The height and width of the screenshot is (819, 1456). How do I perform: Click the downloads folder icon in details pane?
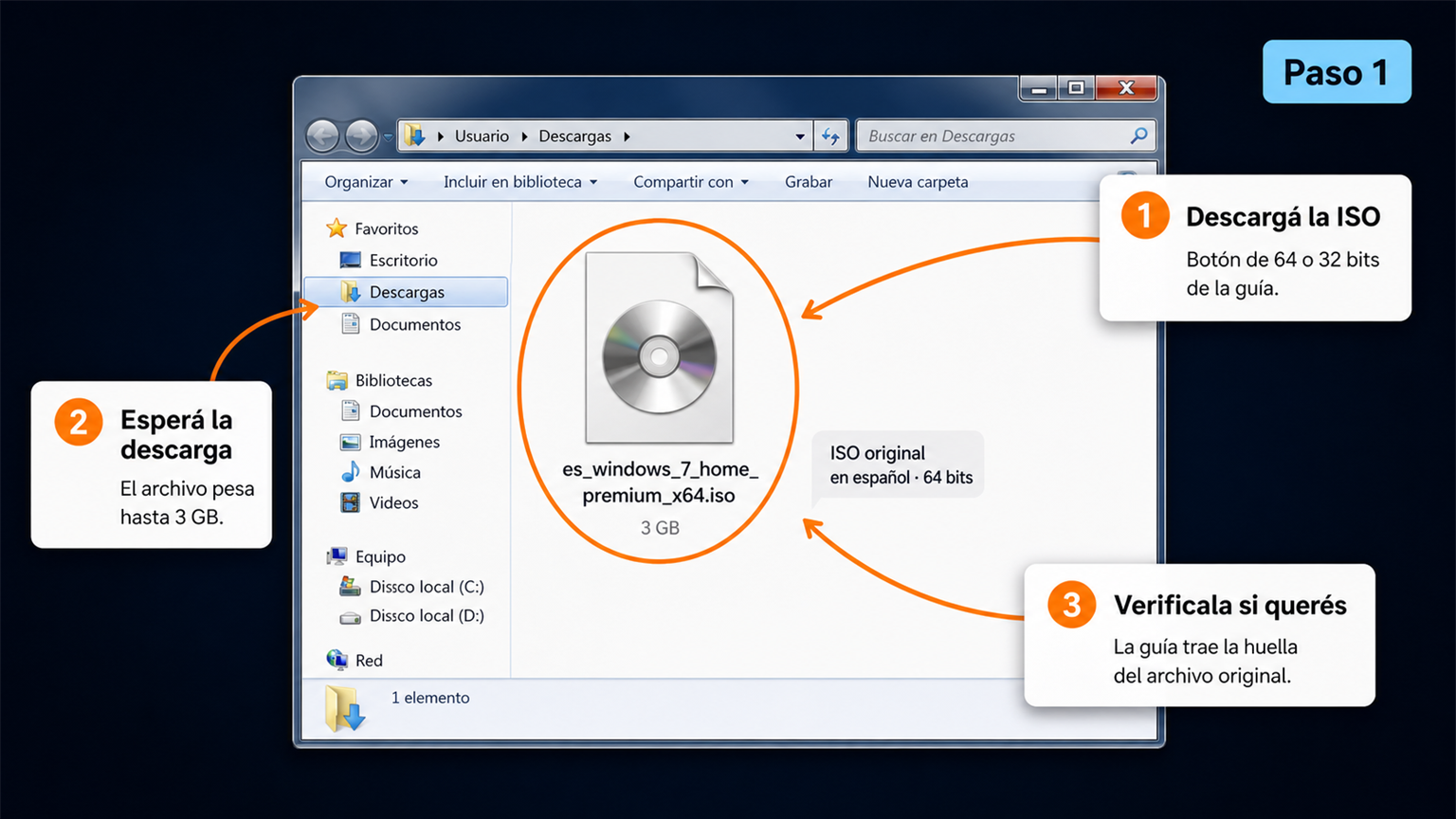click(x=344, y=708)
